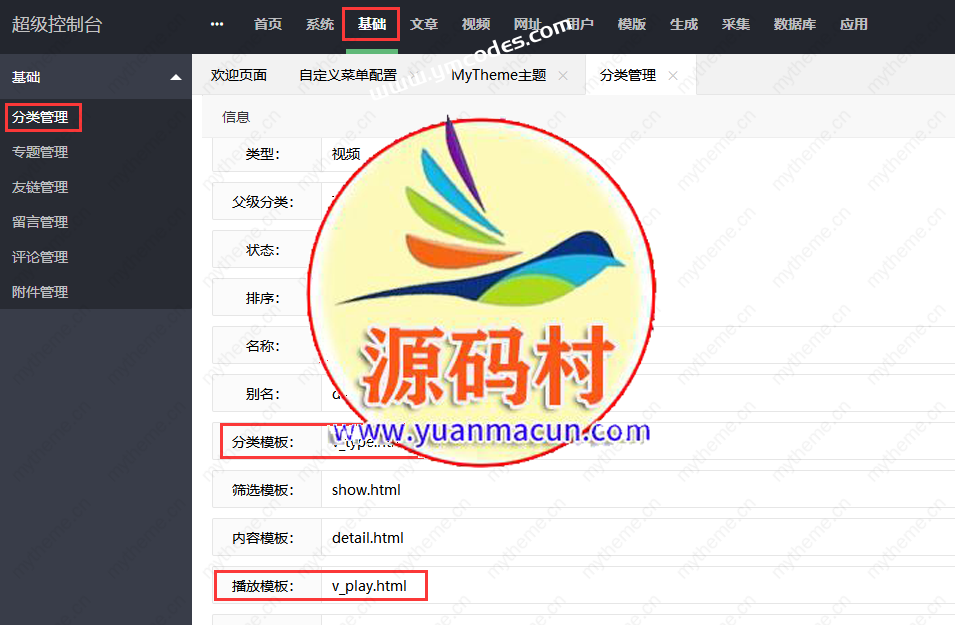Click the 播放模板 field showing v_play.html
The image size is (955, 625).
tap(630, 586)
